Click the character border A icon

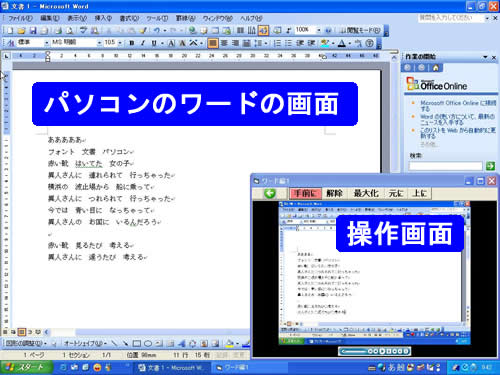pos(171,43)
